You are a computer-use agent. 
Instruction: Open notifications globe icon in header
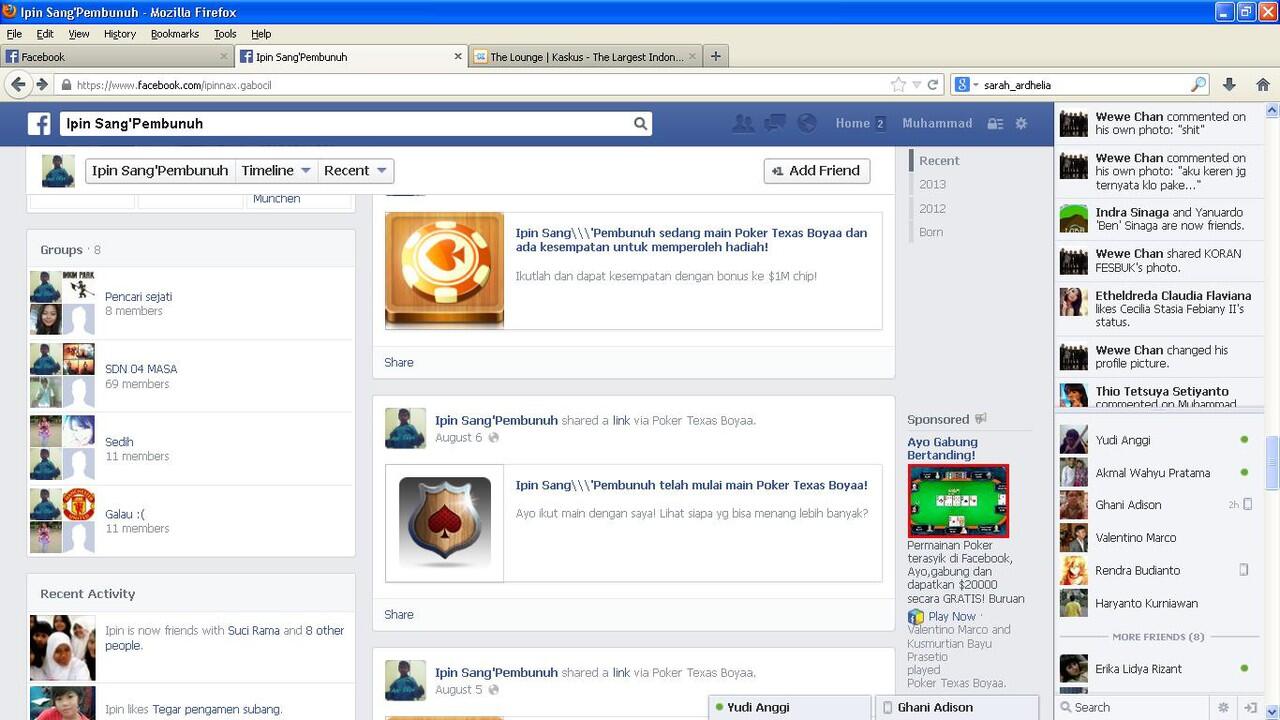tap(807, 123)
